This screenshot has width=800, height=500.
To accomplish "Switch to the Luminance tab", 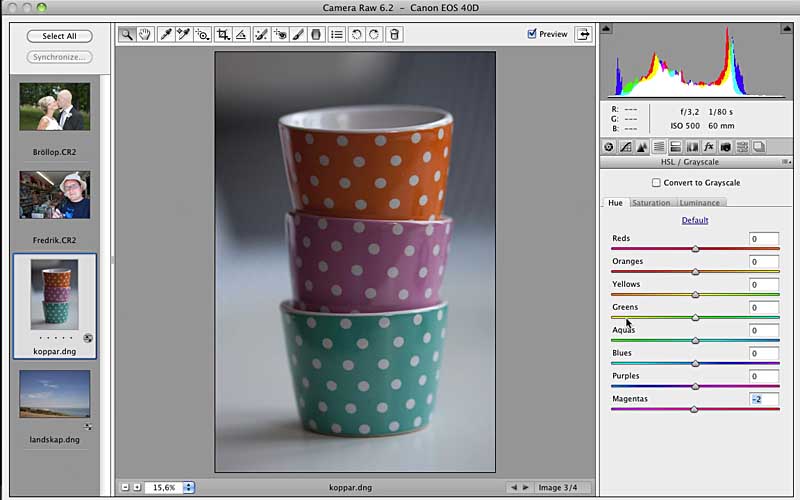I will [699, 203].
